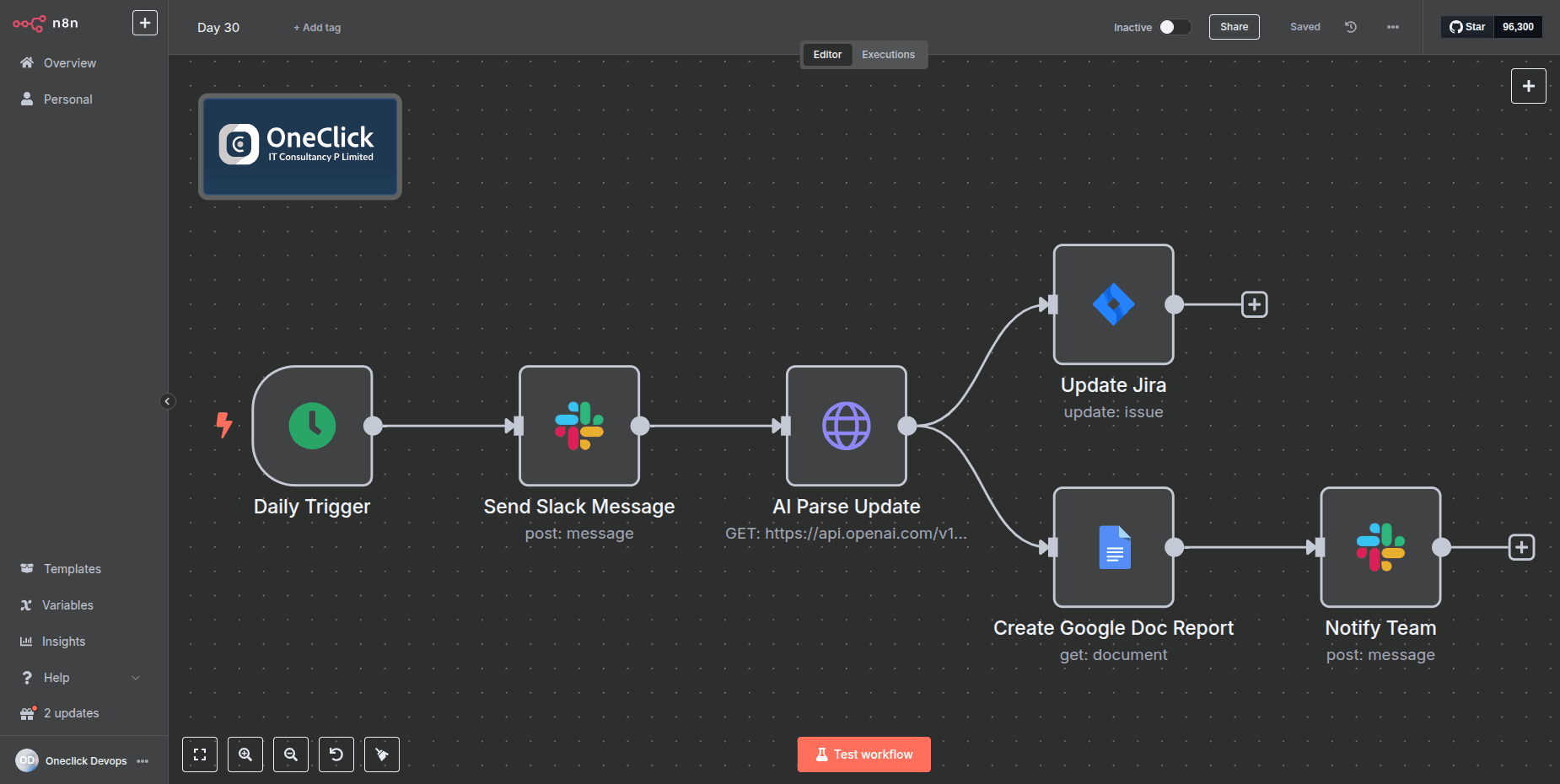Collapse the sidebar with the chevron handle

(167, 401)
